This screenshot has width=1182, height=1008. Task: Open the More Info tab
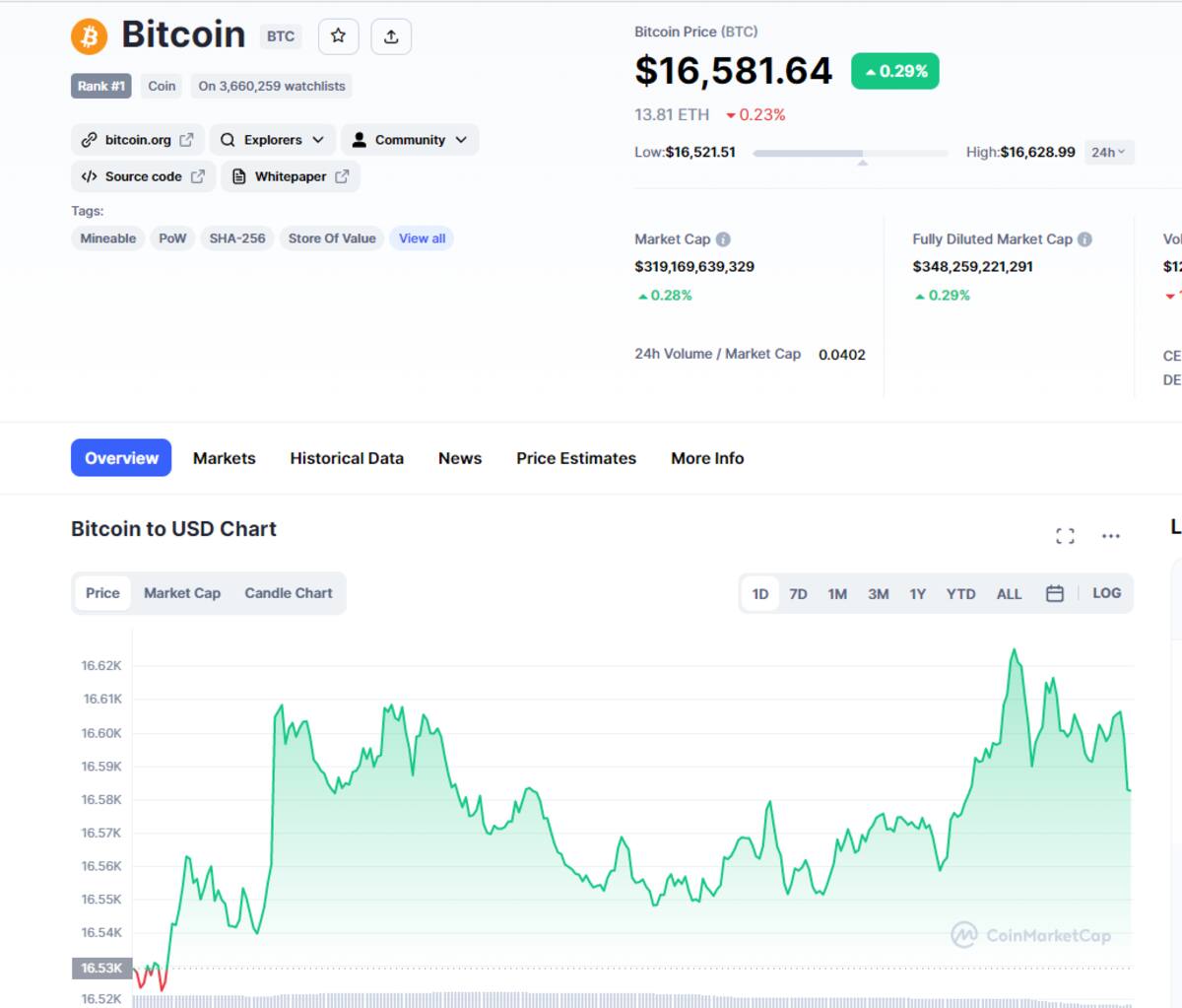click(707, 458)
